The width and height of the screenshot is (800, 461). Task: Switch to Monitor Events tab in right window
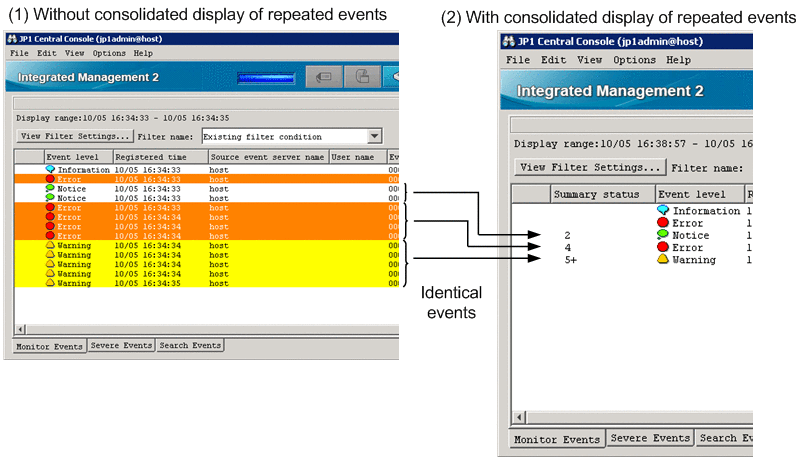point(557,439)
